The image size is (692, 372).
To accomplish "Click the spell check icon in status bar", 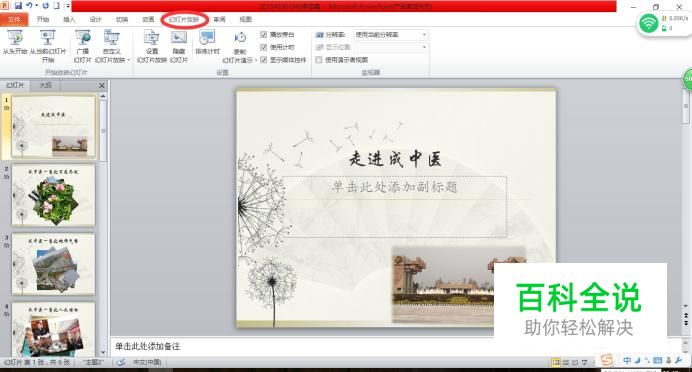I will click(120, 362).
